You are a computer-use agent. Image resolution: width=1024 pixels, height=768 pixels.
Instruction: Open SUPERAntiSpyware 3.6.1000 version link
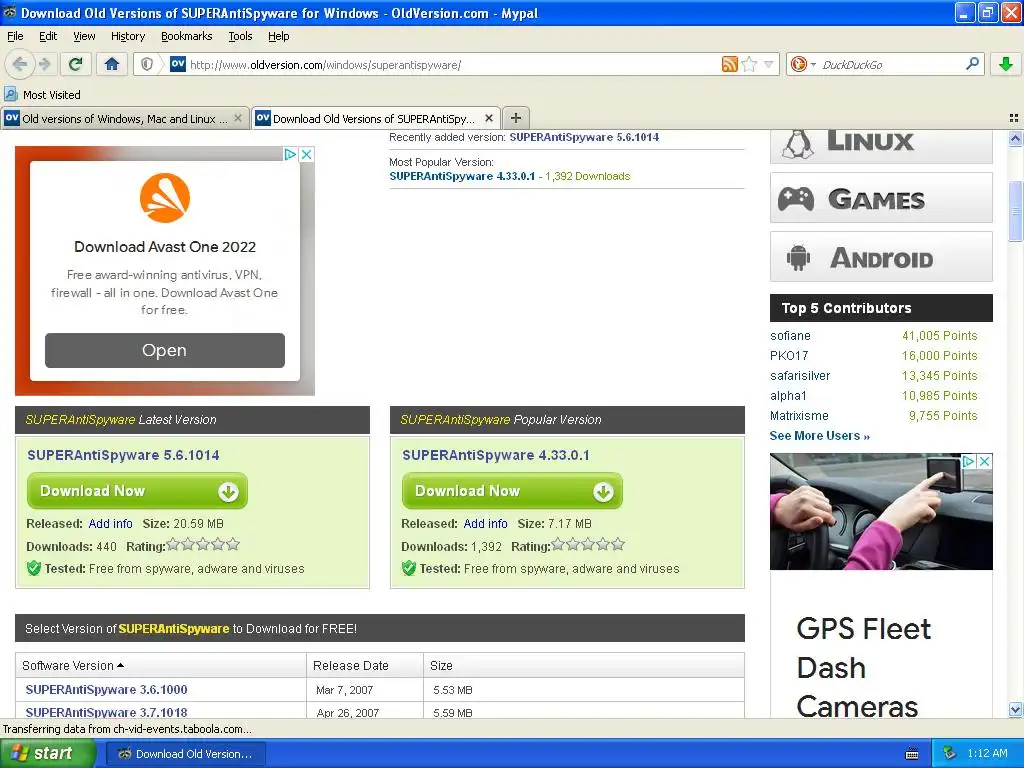106,690
